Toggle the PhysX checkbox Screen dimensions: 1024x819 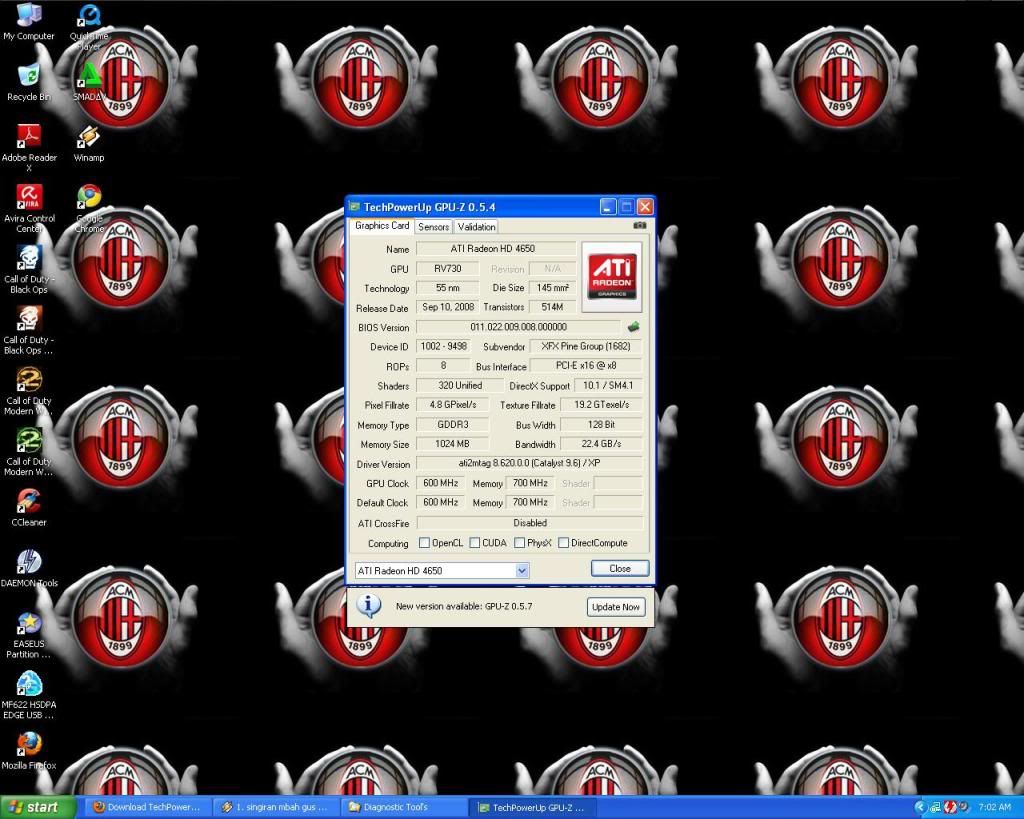pos(519,543)
